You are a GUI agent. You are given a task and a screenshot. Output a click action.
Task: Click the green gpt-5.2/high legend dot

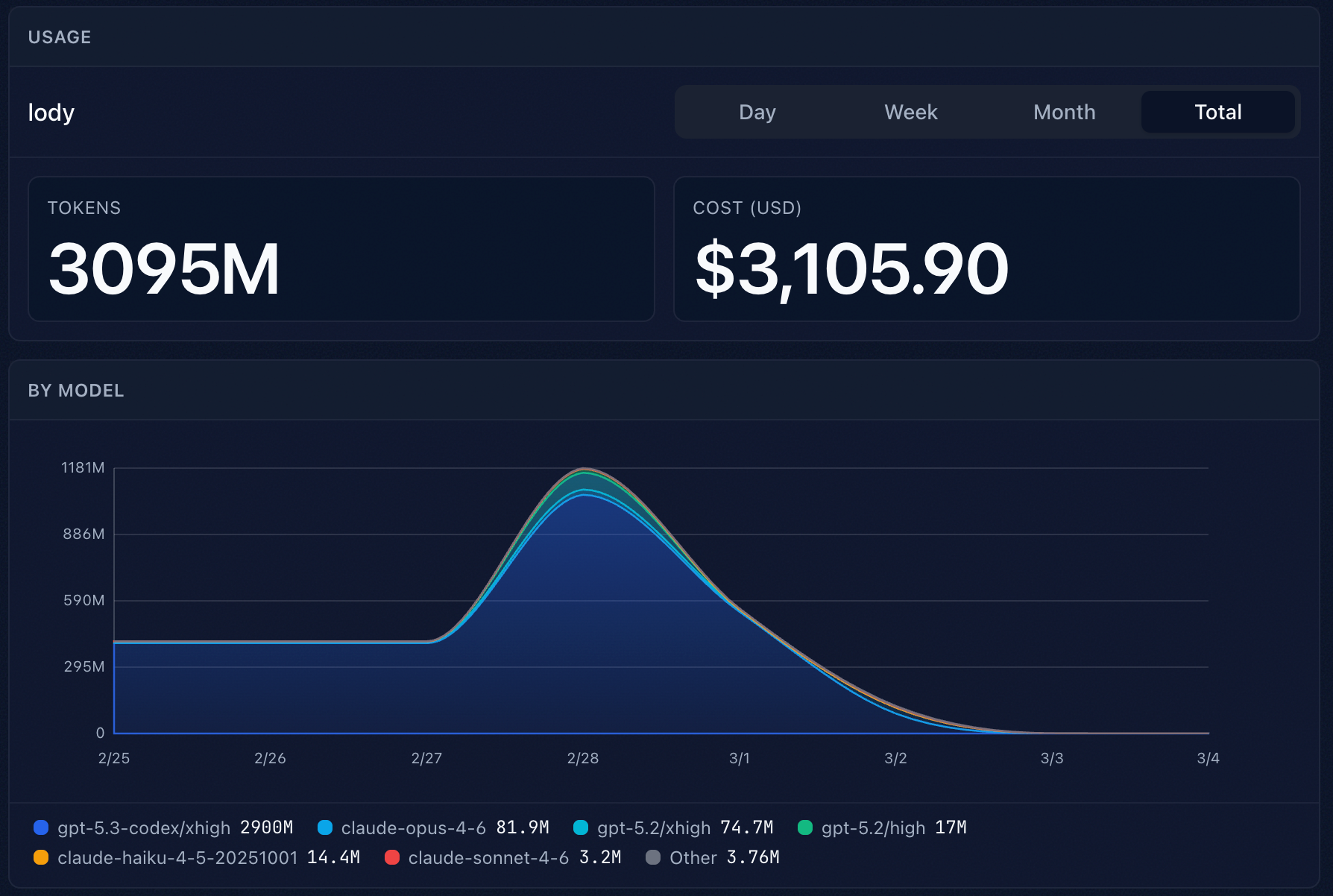click(805, 827)
